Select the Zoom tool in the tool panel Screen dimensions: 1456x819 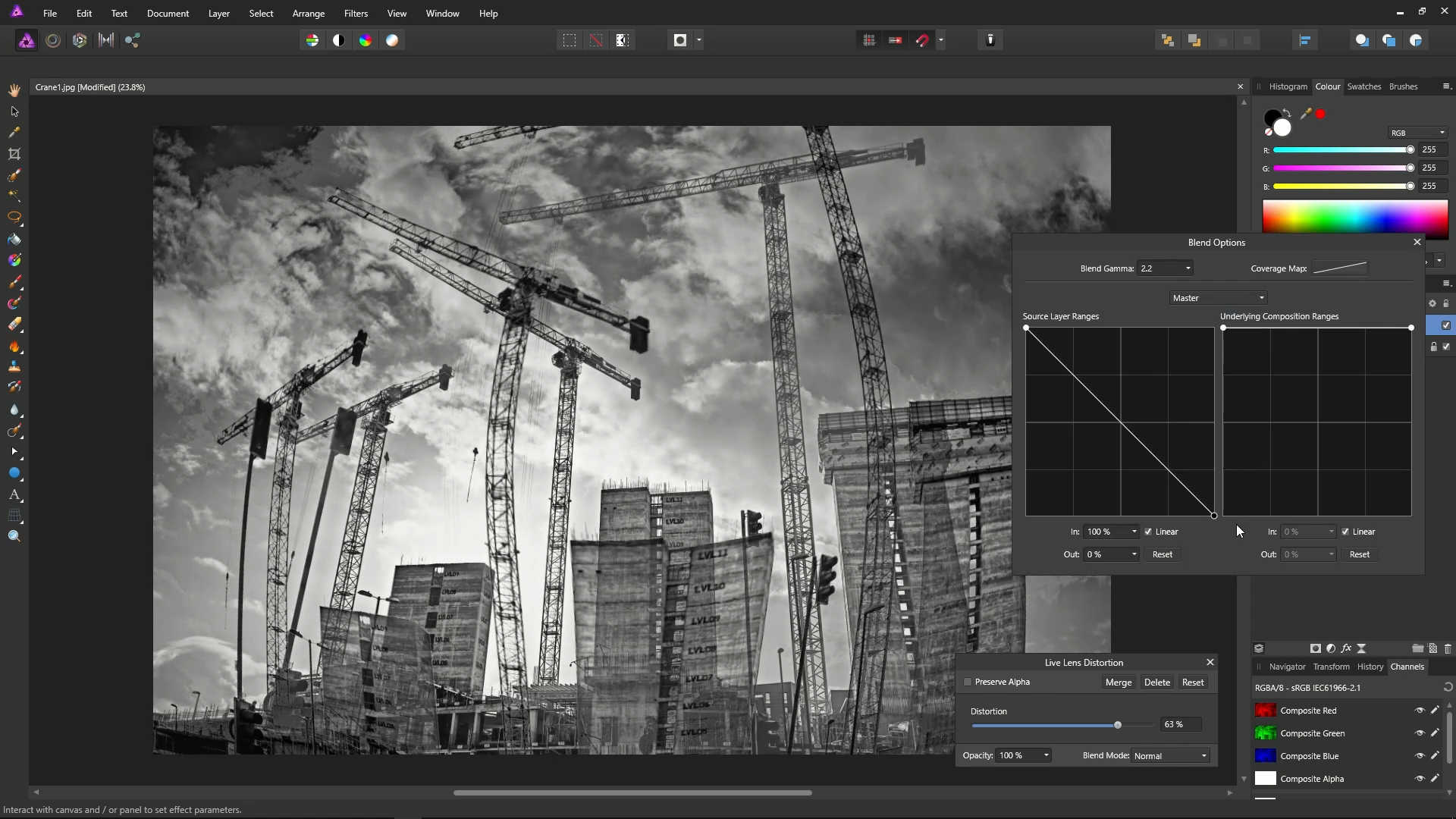(14, 536)
